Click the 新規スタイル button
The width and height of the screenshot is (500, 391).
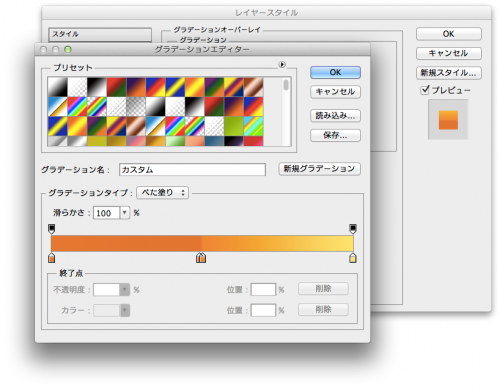click(x=449, y=73)
